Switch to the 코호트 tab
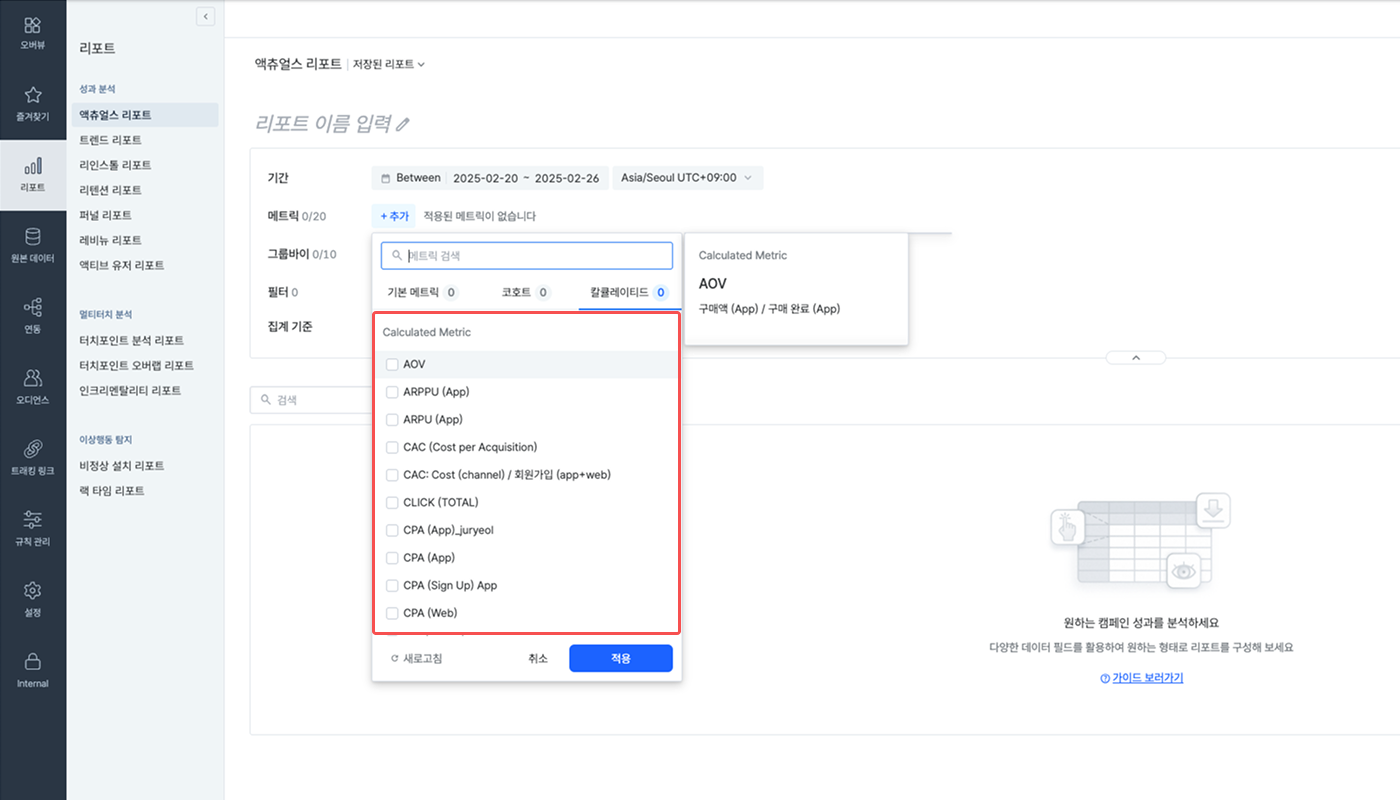Screen dimensions: 1400x800 tap(526, 293)
